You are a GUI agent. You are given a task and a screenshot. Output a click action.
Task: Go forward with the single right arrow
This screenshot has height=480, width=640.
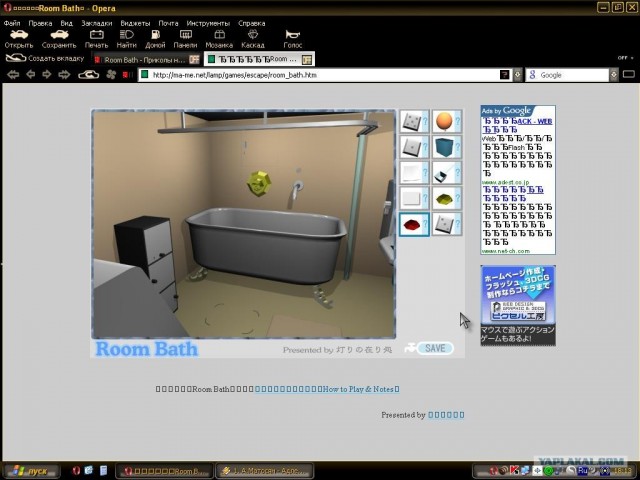point(47,74)
